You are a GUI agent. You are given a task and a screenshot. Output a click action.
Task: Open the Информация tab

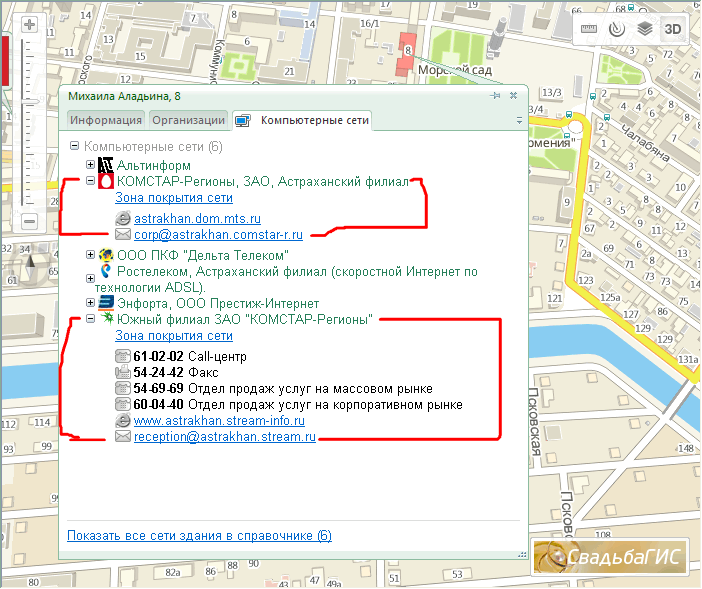106,120
